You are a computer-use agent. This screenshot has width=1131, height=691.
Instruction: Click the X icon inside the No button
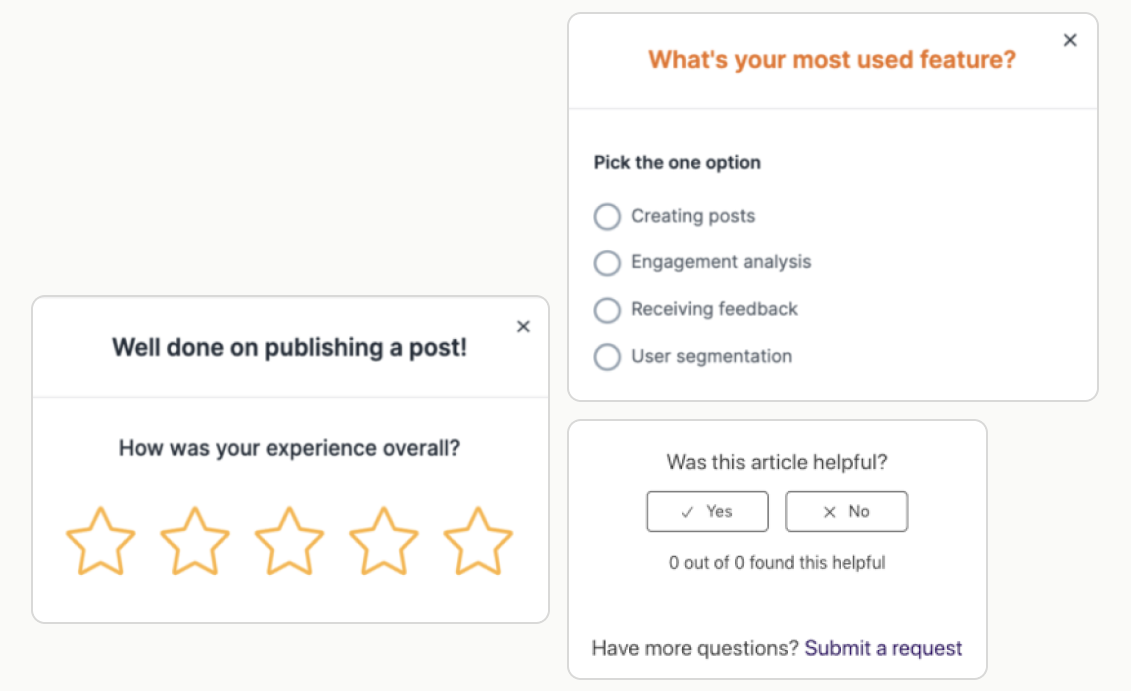831,511
